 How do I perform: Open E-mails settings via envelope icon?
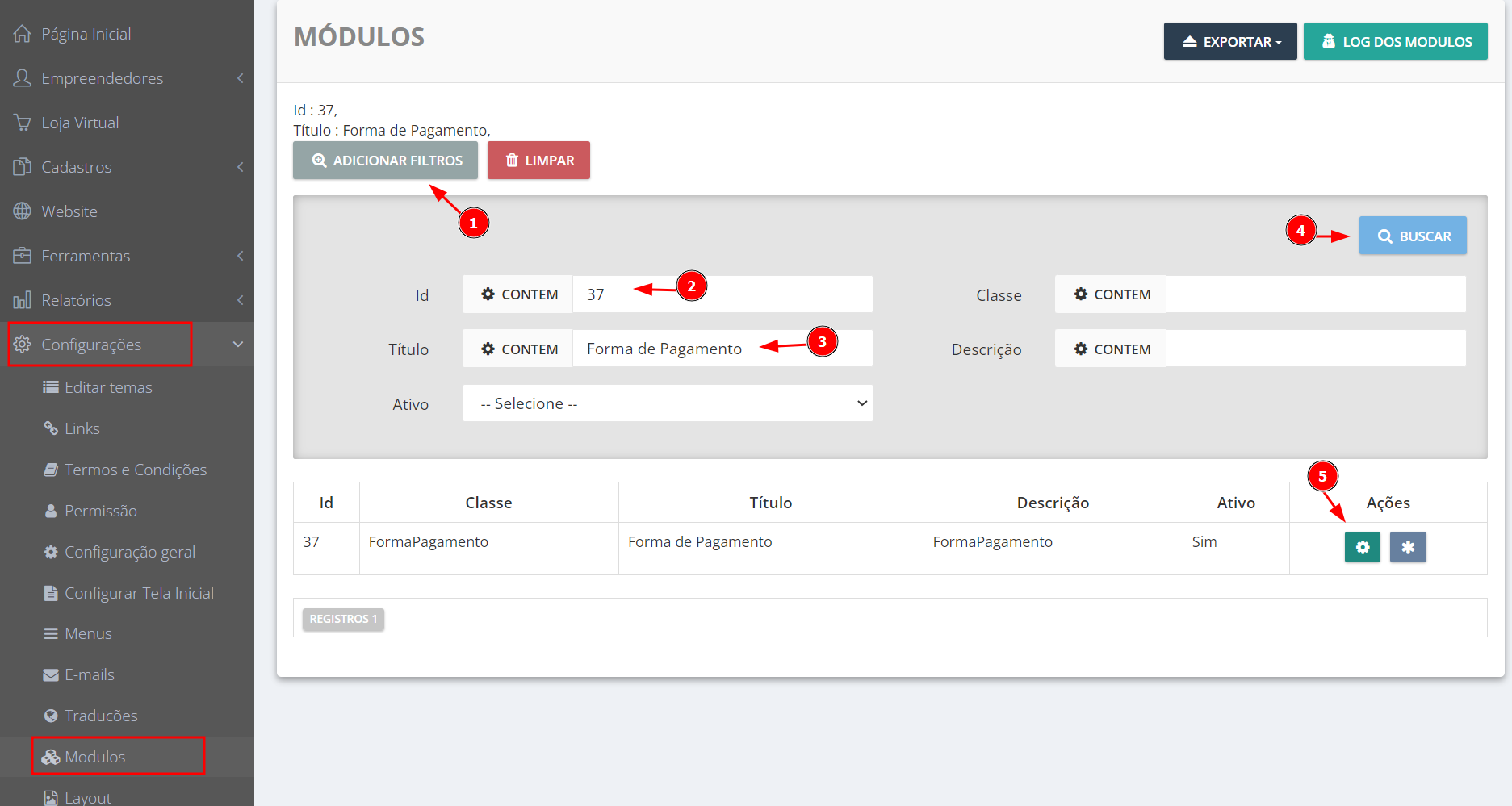(51, 674)
